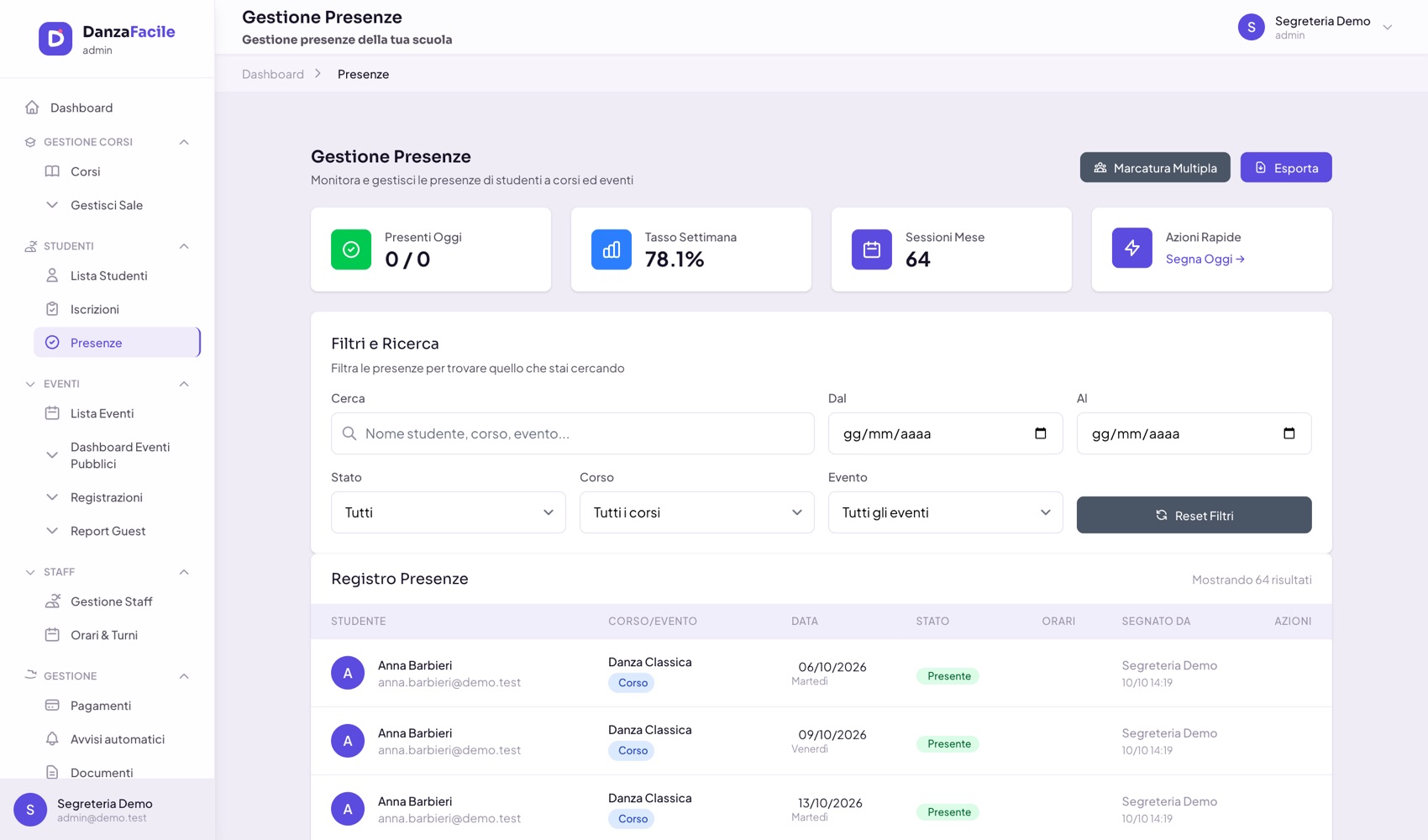Click the Dashboard home icon in sidebar
This screenshot has width=1428, height=840.
click(32, 108)
